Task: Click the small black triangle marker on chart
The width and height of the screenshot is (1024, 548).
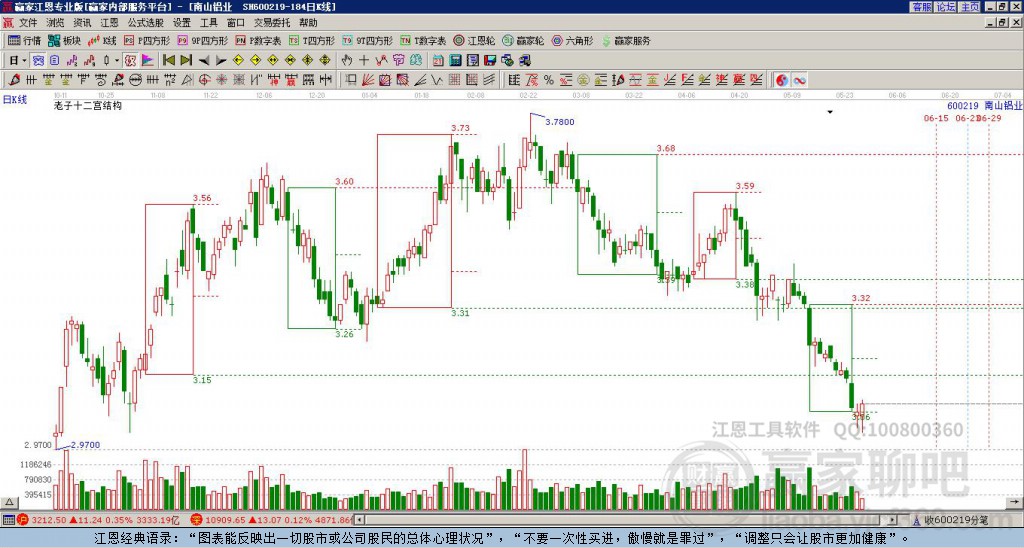Action: point(830,112)
